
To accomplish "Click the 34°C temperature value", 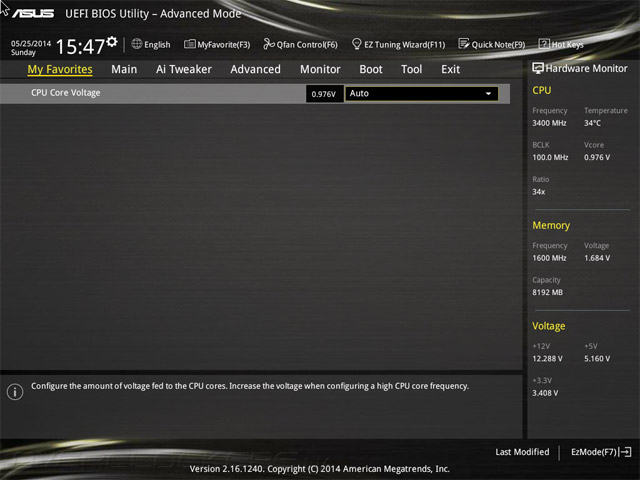I will click(x=592, y=123).
